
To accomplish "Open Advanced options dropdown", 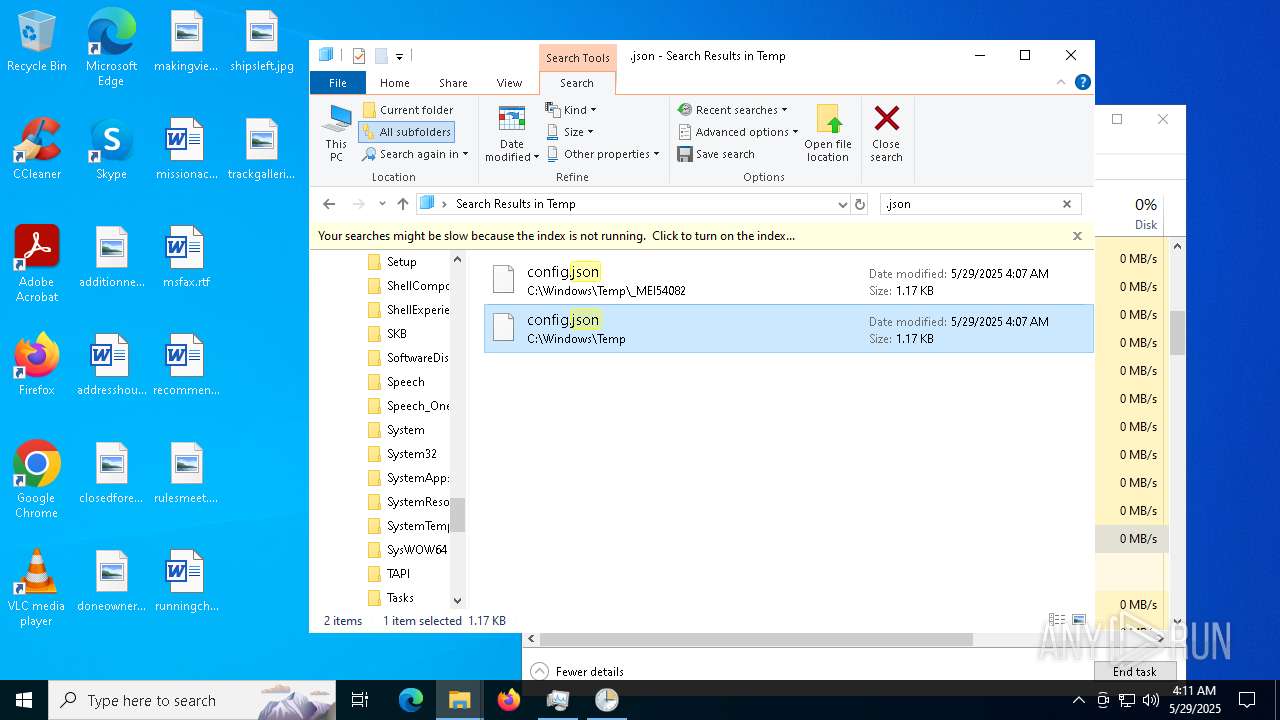I will [x=738, y=132].
